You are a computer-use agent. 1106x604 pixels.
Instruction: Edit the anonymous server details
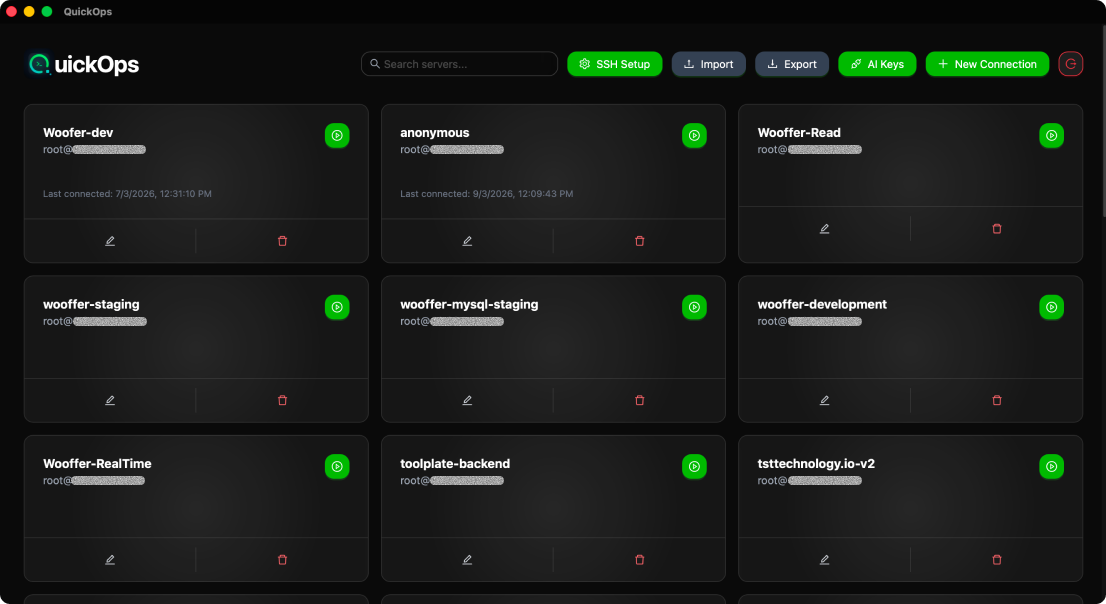point(467,241)
